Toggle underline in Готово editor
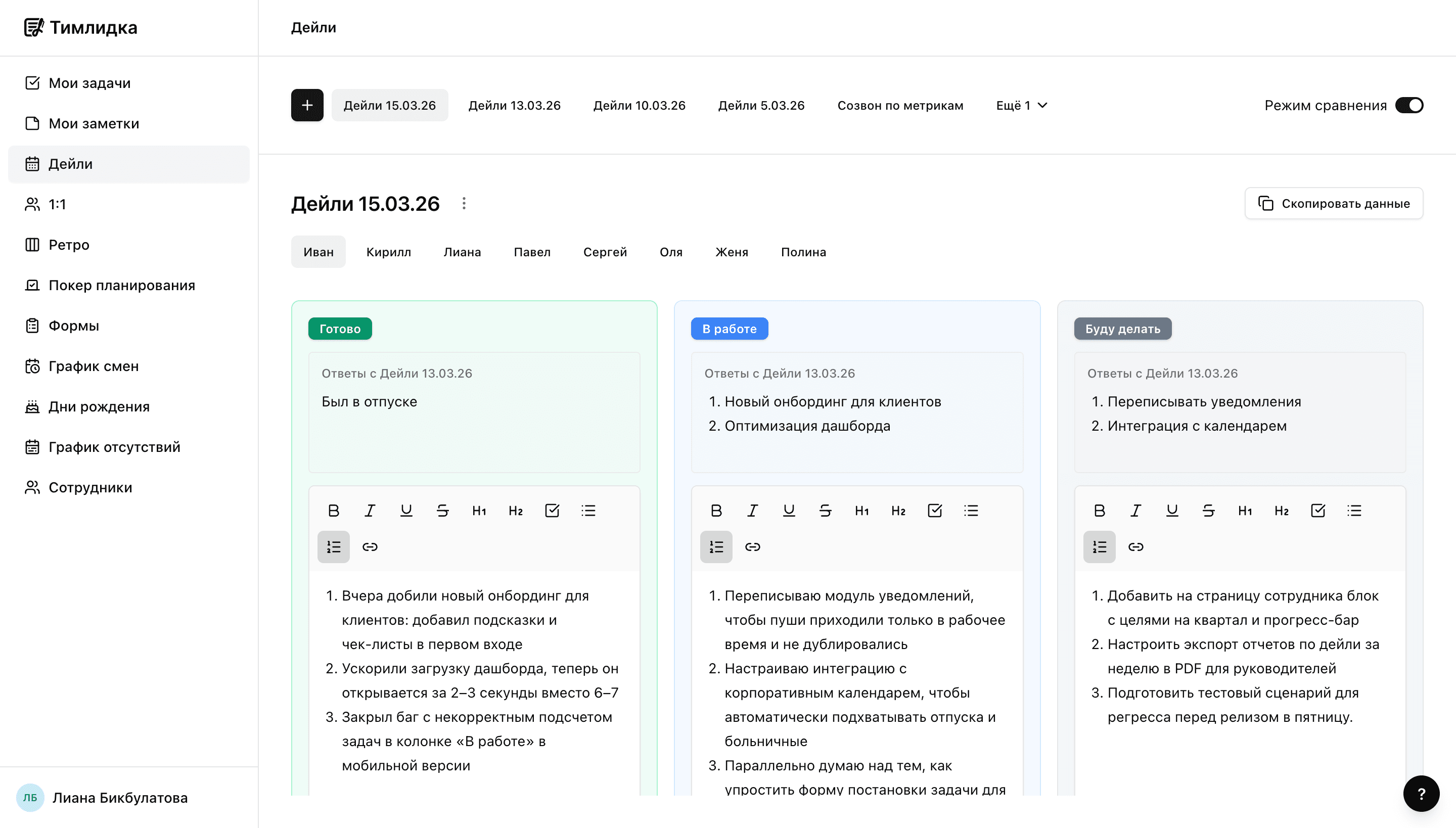 (x=406, y=511)
